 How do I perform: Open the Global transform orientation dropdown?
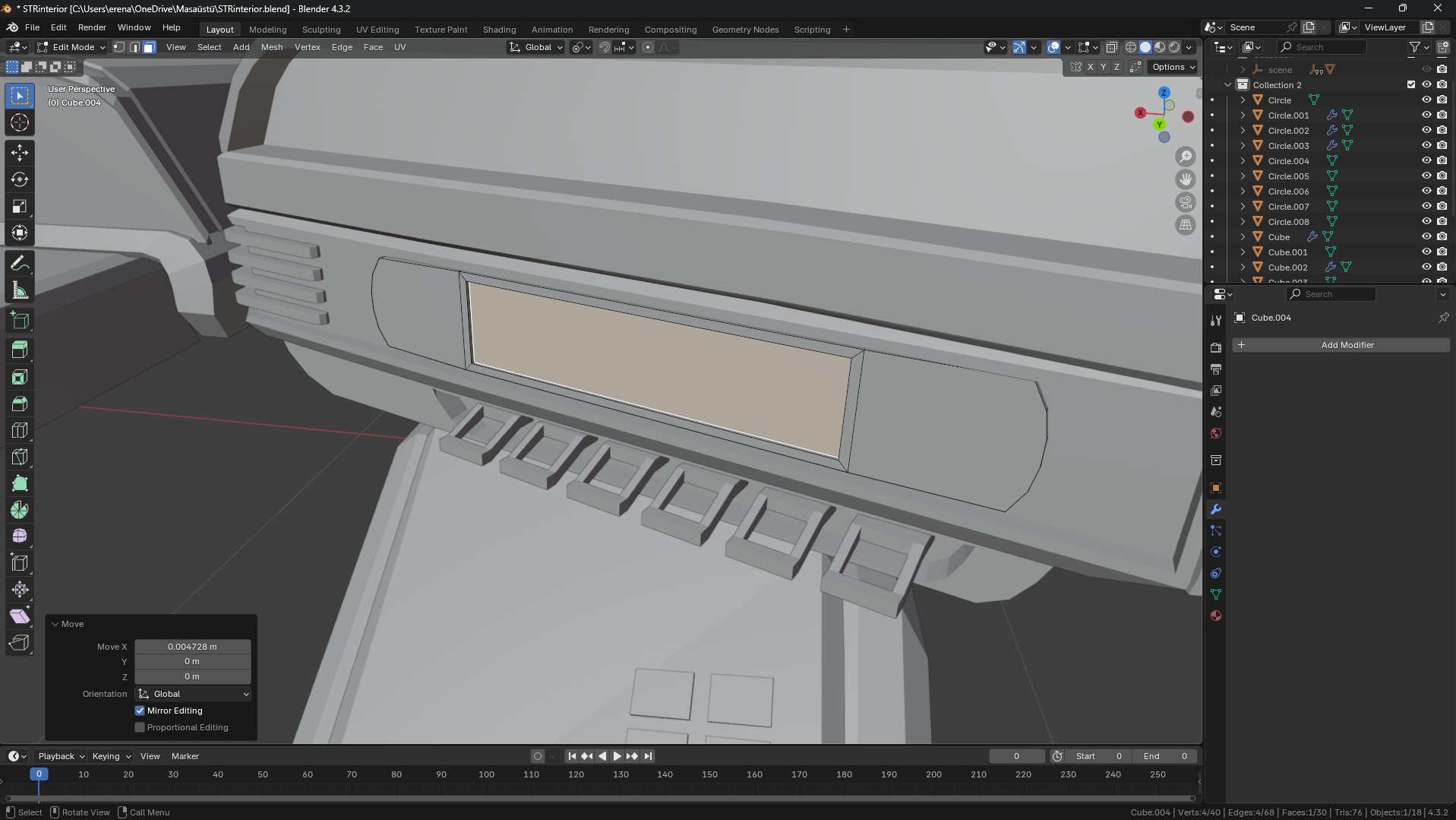pos(536,47)
